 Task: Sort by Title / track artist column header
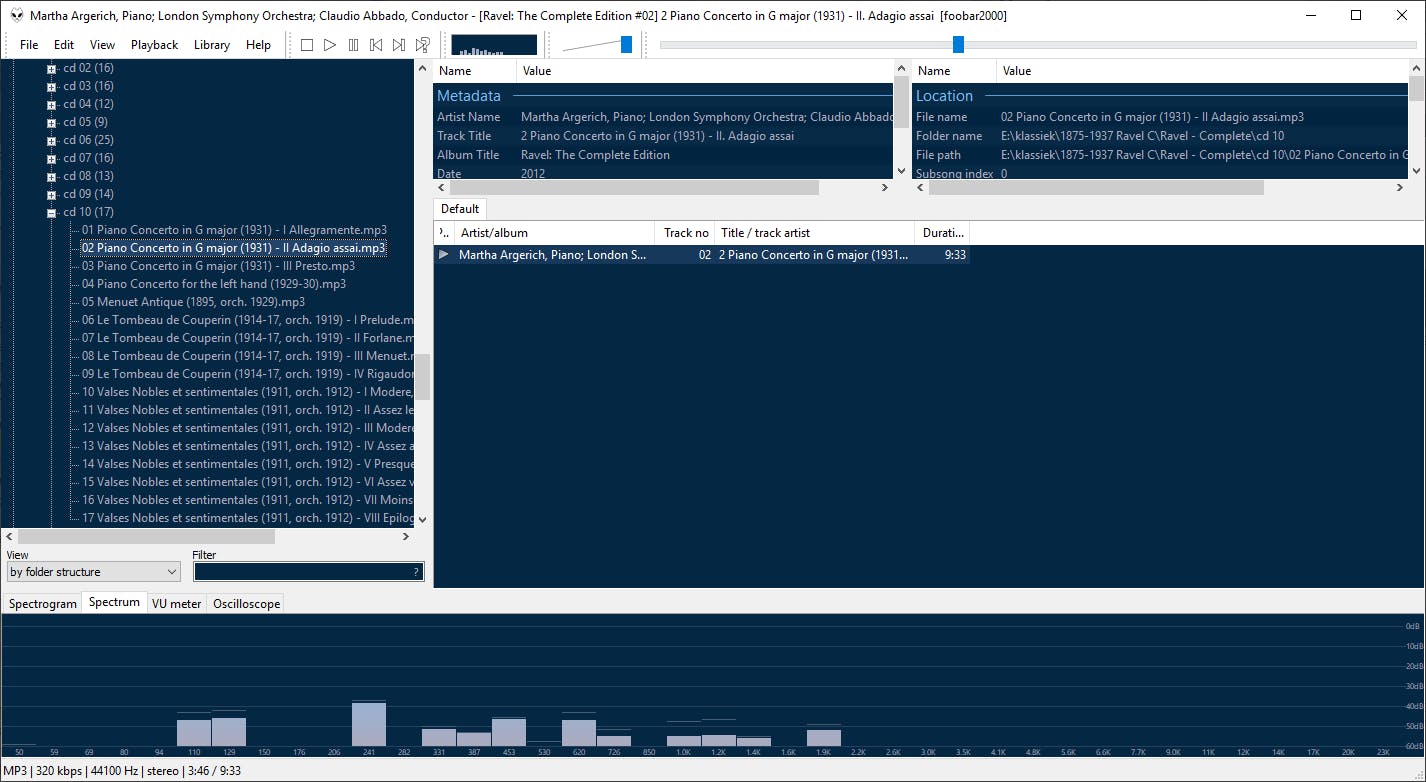tap(814, 233)
